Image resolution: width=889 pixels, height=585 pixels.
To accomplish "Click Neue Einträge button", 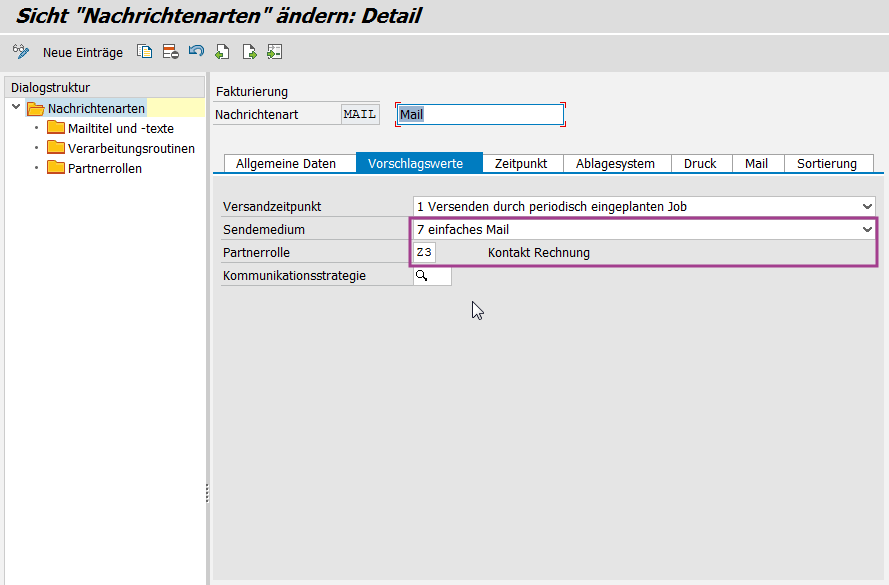I will click(x=83, y=53).
